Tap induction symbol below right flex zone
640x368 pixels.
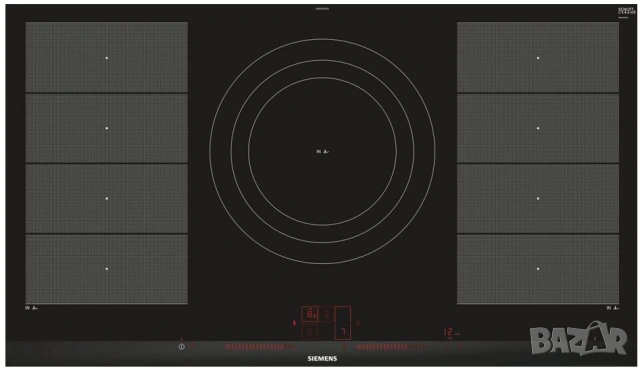[x=613, y=308]
